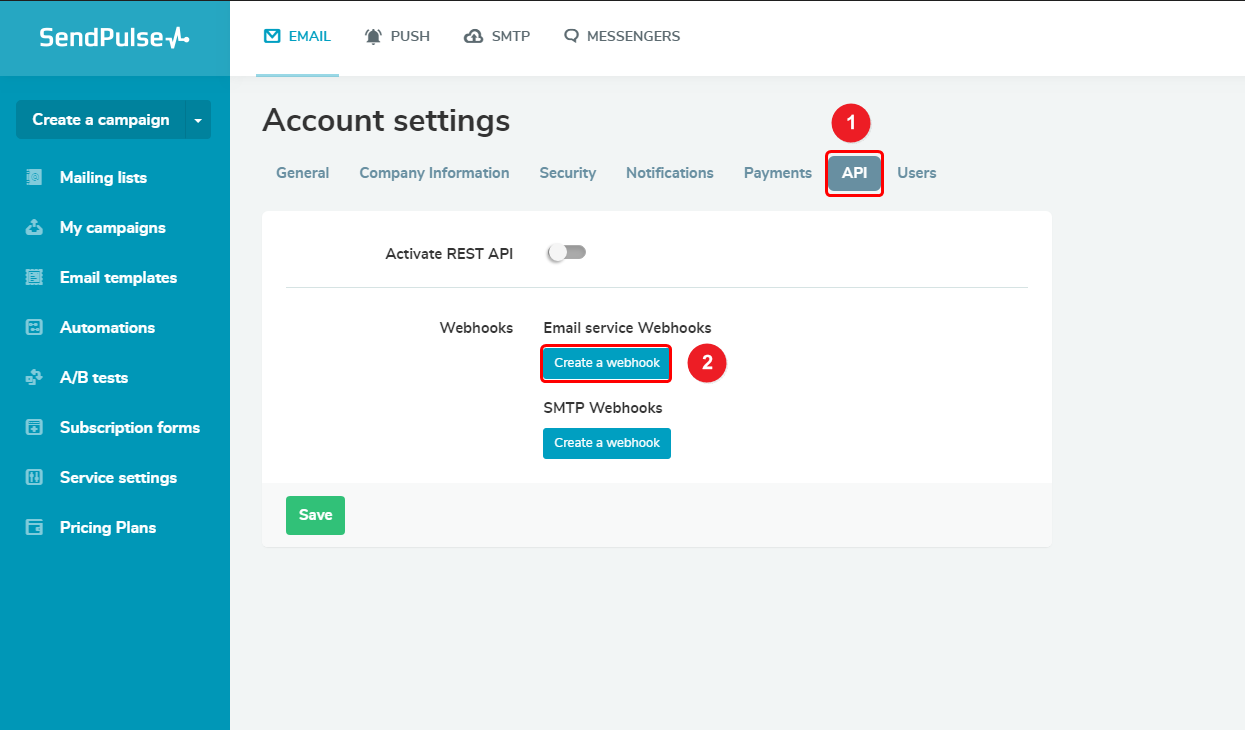Viewport: 1245px width, 730px height.
Task: Select the MESSENGERS top menu item
Action: [621, 36]
